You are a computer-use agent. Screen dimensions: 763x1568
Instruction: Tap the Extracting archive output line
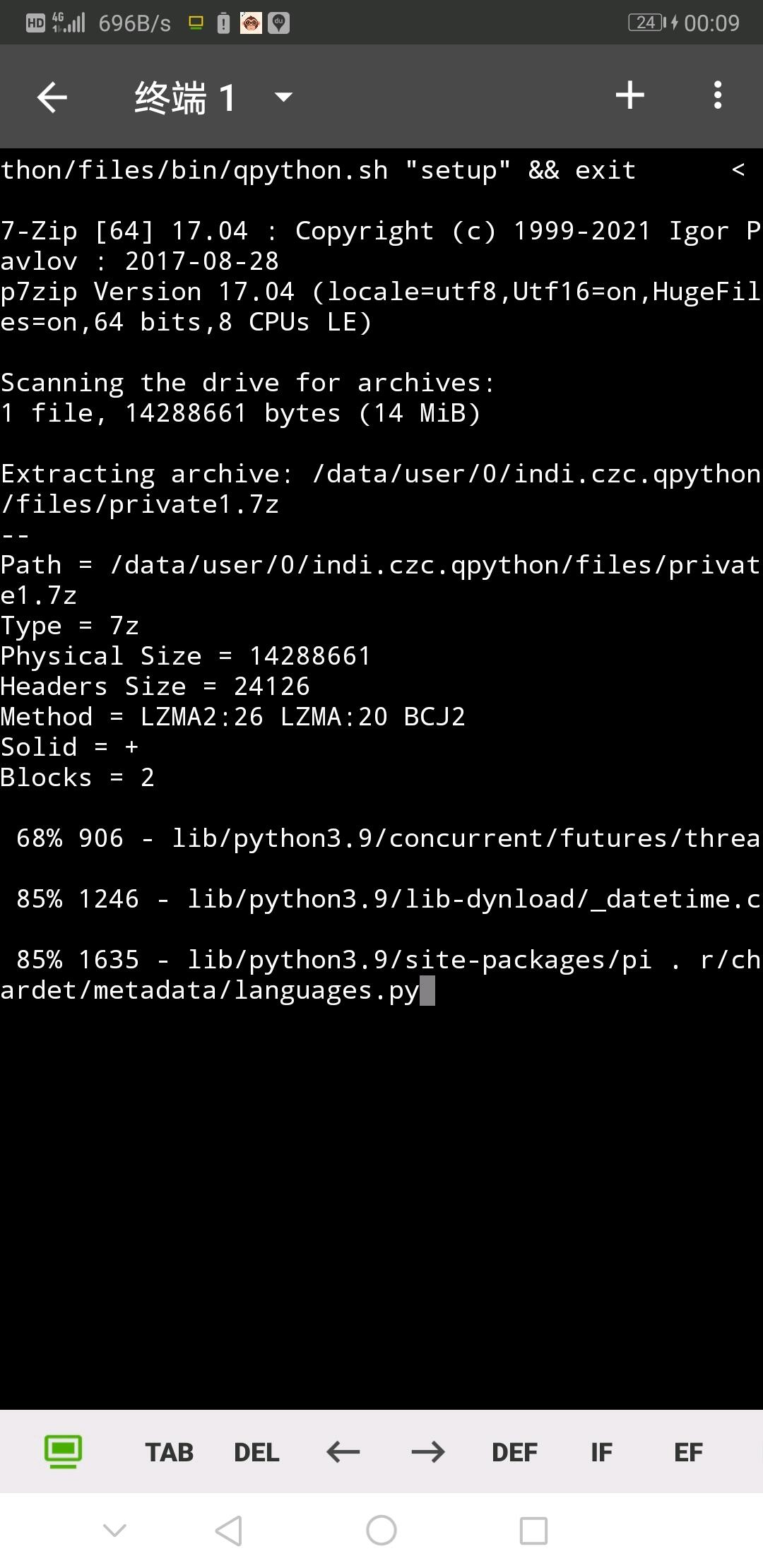click(x=381, y=489)
